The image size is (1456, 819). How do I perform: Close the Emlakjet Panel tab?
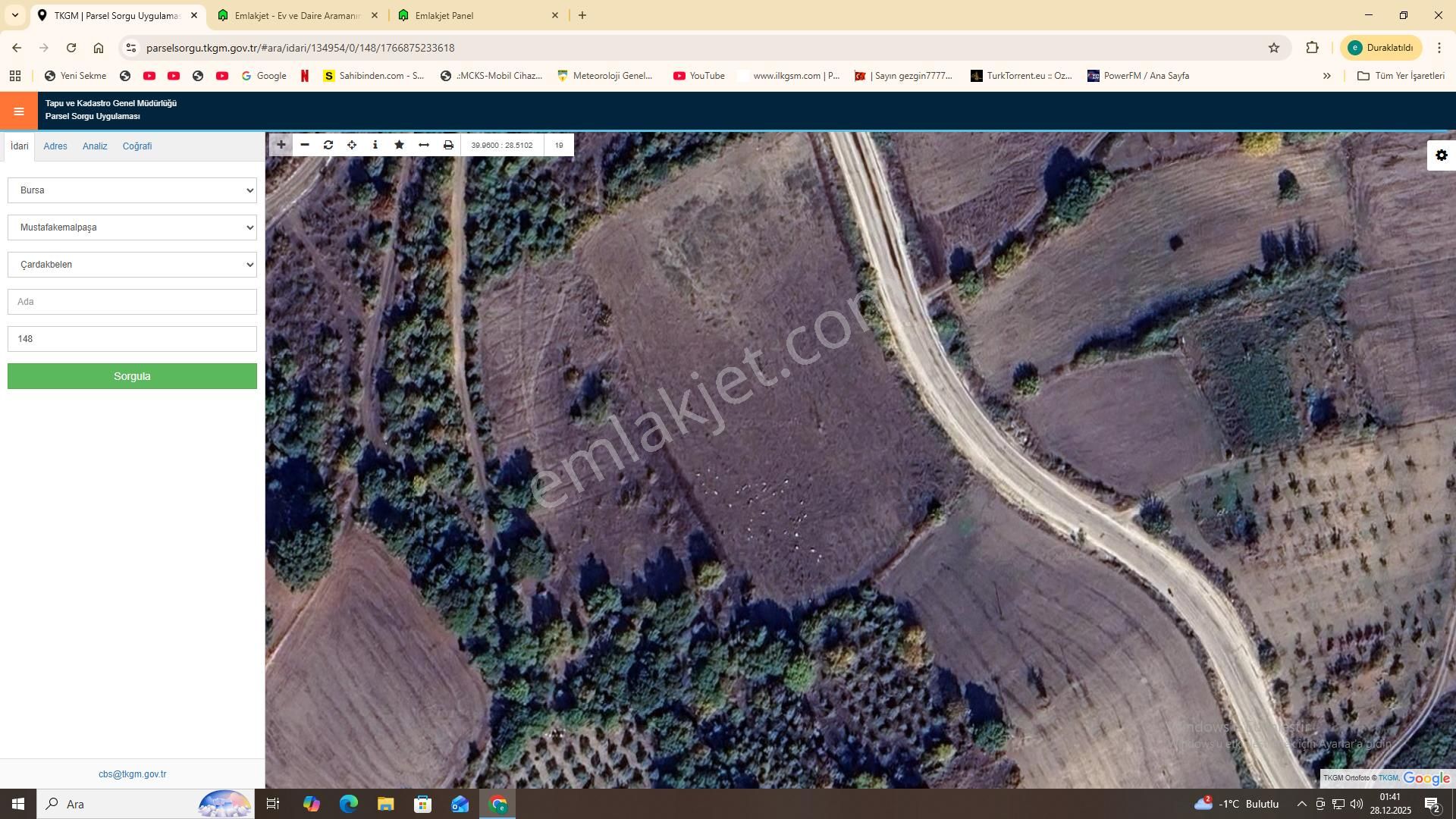point(554,15)
